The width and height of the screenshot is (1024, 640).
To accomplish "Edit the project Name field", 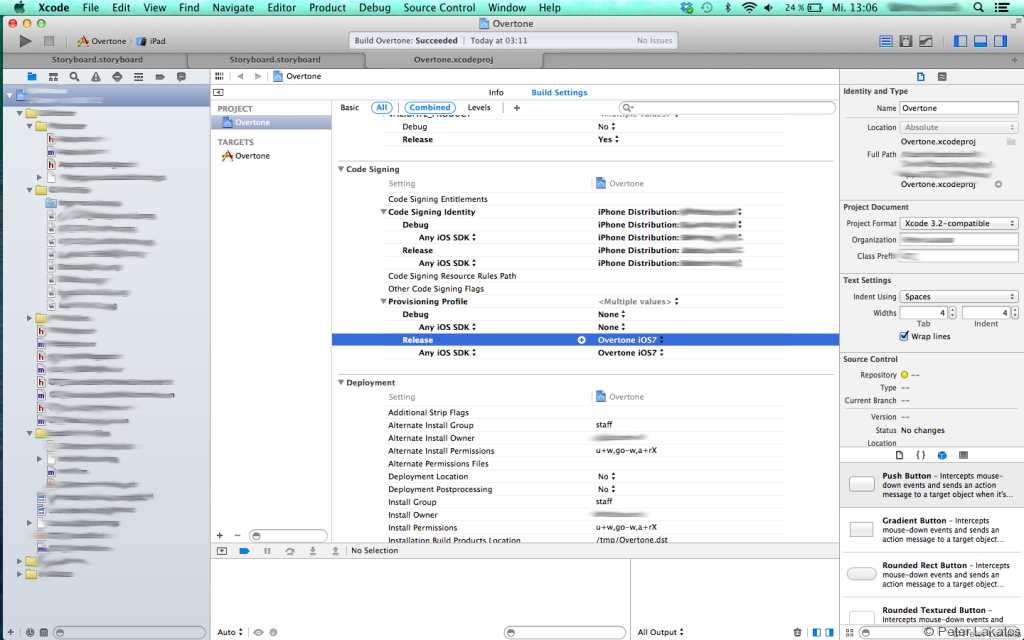I will (x=959, y=108).
